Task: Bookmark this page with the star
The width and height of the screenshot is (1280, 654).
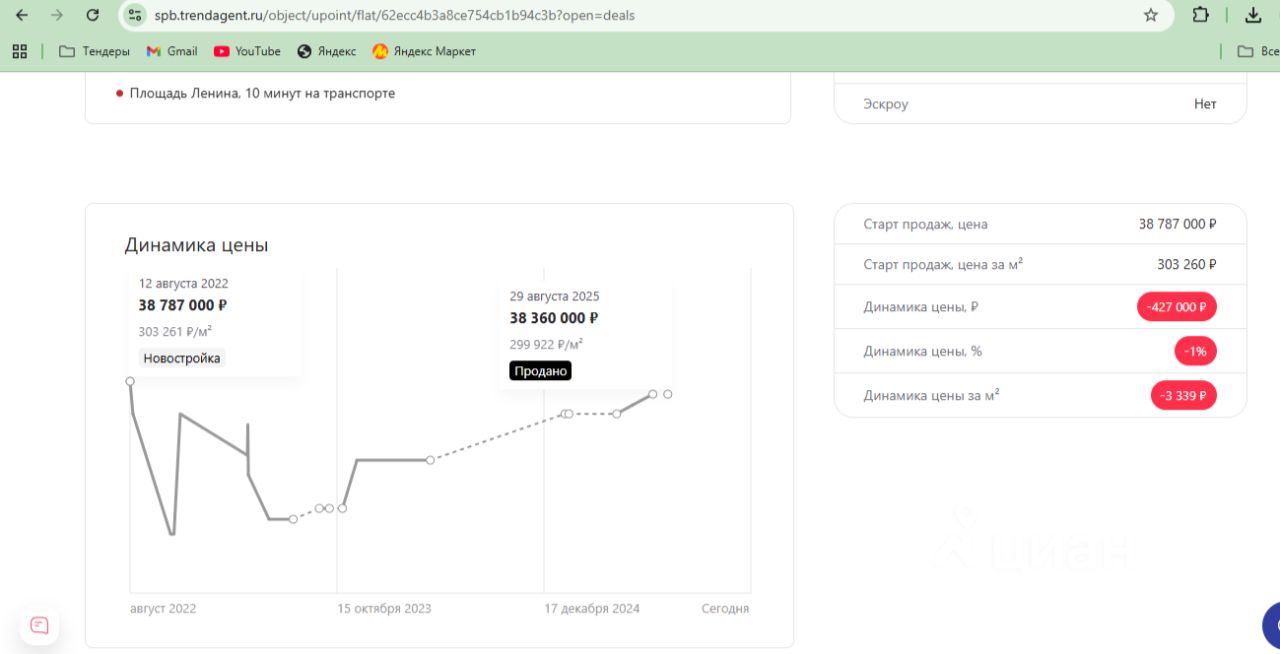Action: (x=1151, y=15)
